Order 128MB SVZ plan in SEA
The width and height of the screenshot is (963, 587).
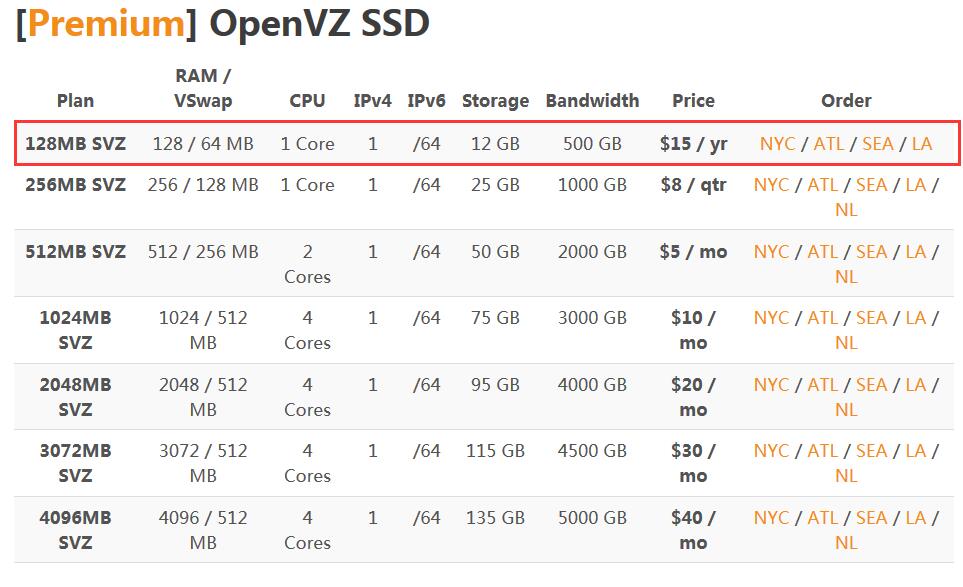coord(878,144)
